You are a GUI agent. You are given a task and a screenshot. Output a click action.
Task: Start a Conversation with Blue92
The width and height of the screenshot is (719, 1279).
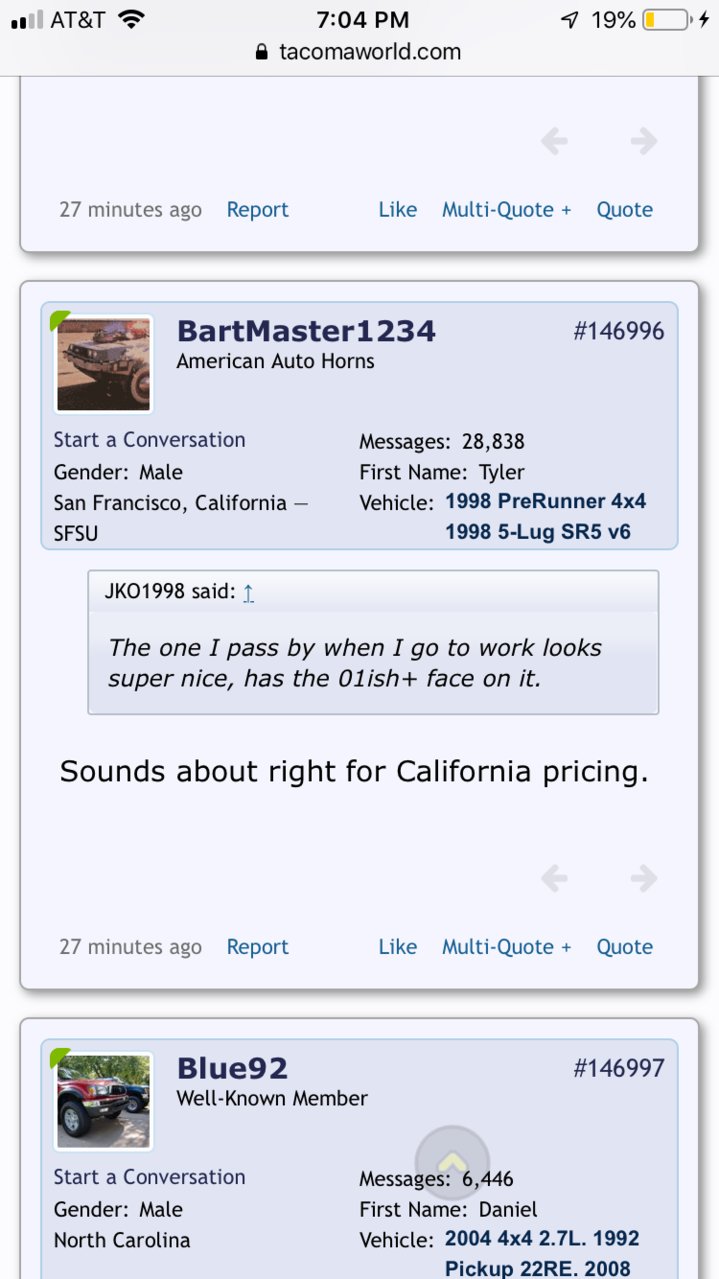click(x=149, y=1177)
